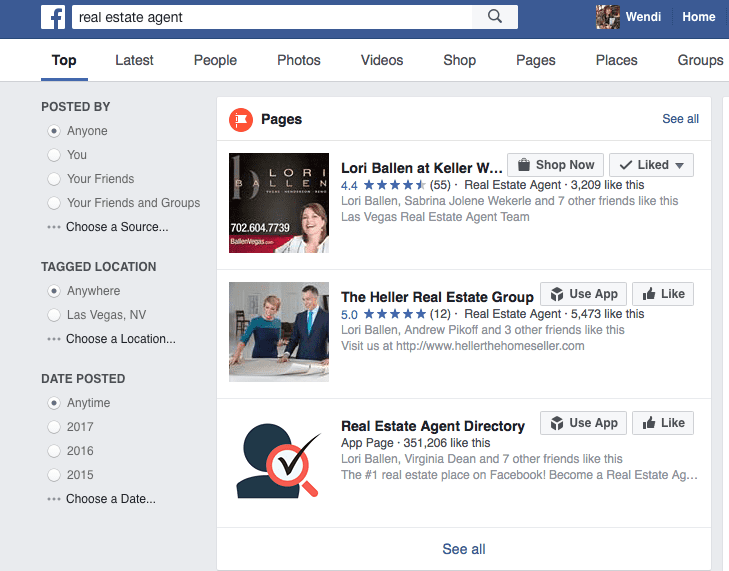Click the rating stars for Lori Ballen
Screen dimensions: 729x571
click(395, 185)
